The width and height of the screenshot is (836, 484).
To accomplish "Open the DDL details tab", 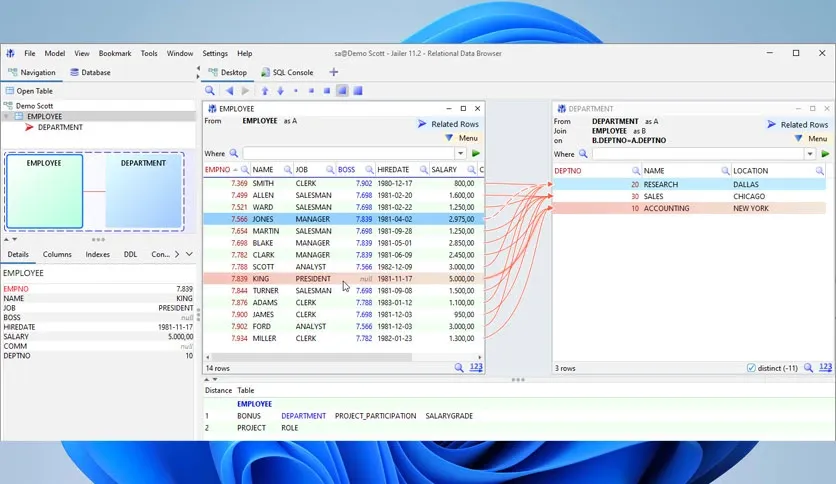I will 131,254.
